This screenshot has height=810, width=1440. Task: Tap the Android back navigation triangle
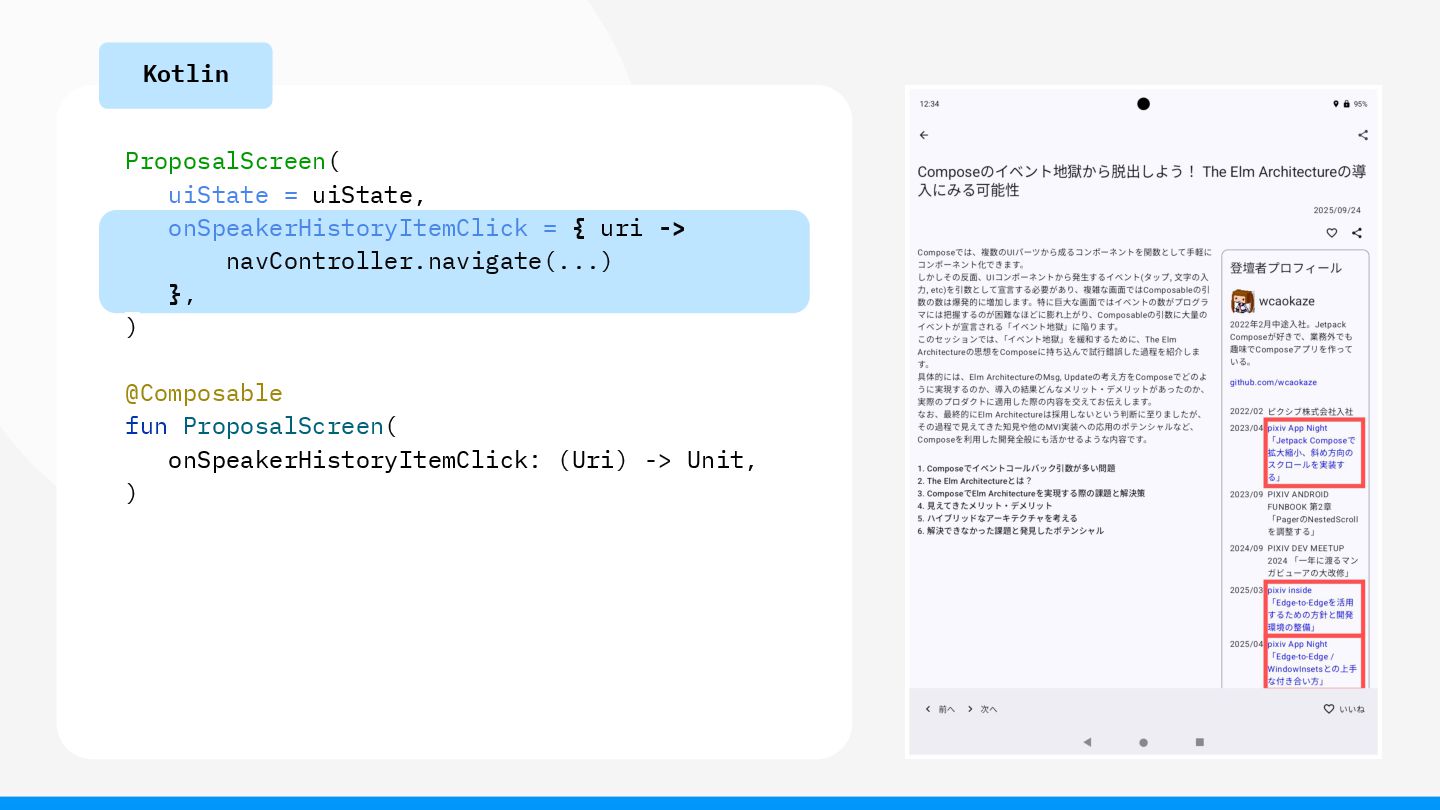[1087, 742]
